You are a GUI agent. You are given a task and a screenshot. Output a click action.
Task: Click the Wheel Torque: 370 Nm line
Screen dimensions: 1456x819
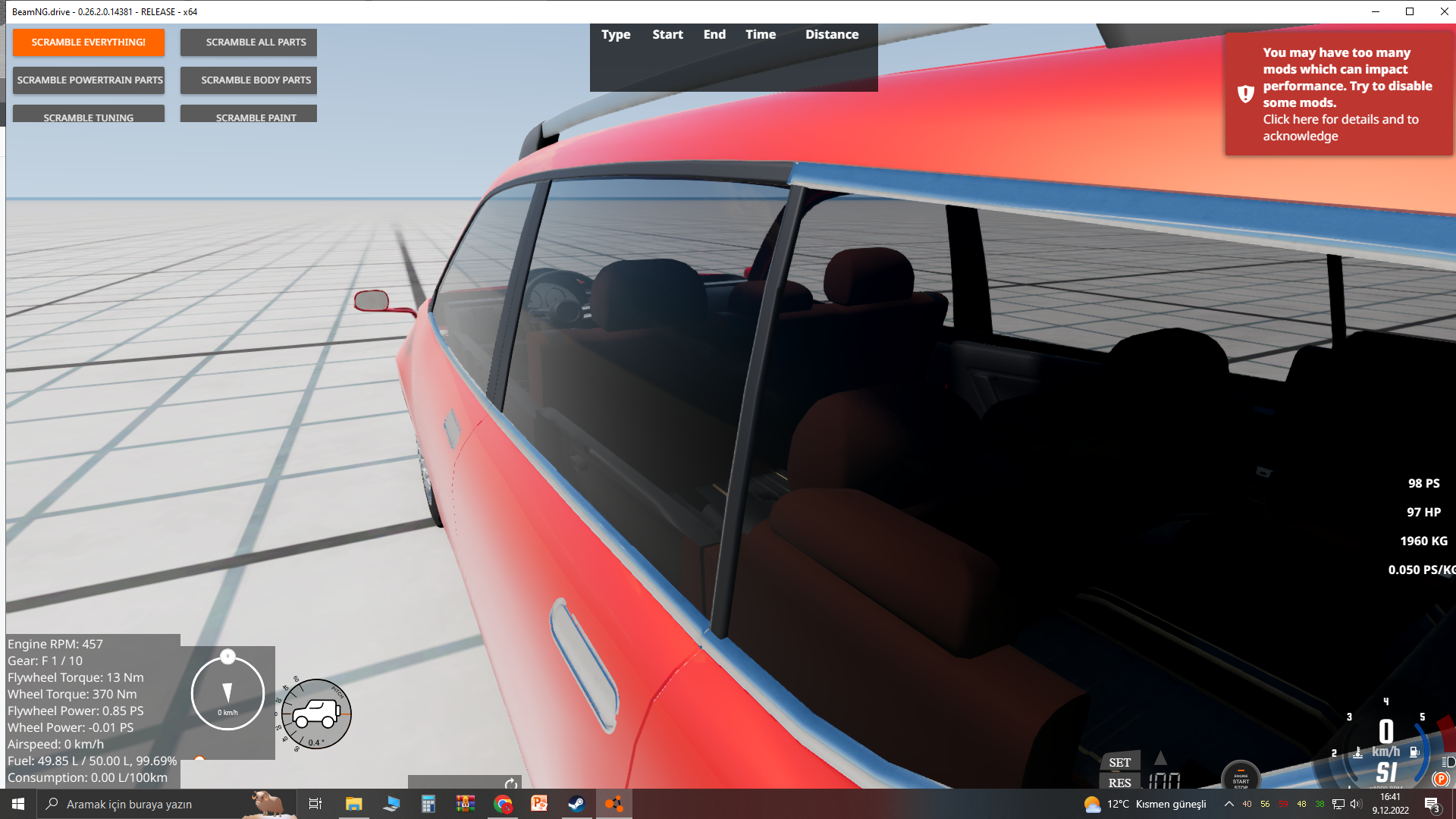[73, 694]
